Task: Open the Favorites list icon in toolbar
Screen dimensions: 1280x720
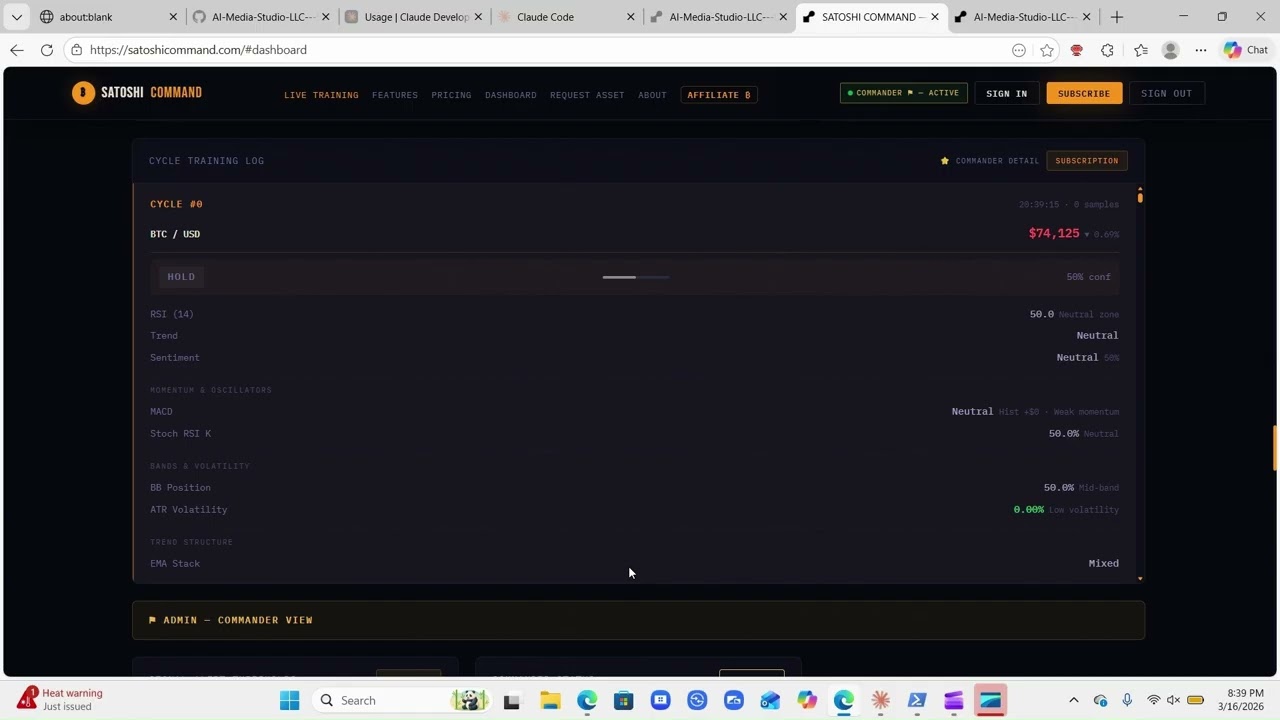Action: (1141, 50)
